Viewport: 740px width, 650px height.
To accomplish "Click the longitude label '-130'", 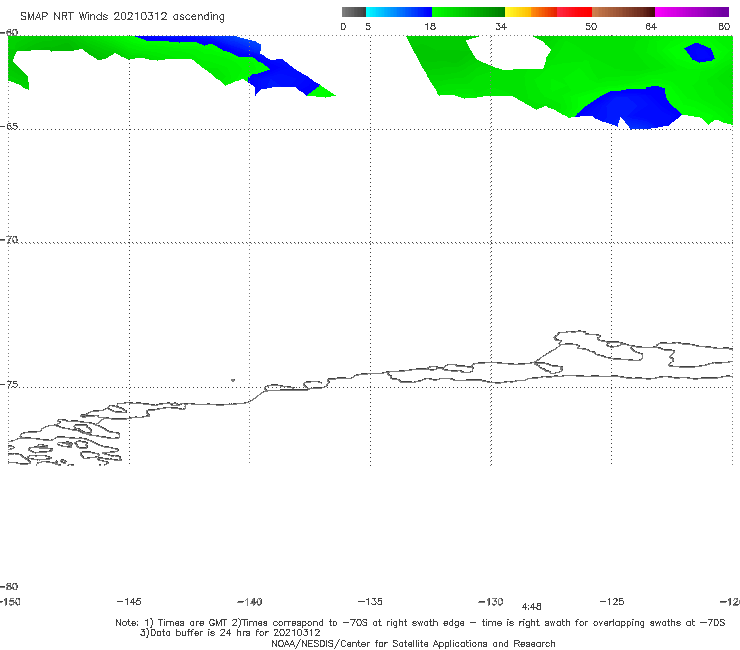I will point(491,601).
